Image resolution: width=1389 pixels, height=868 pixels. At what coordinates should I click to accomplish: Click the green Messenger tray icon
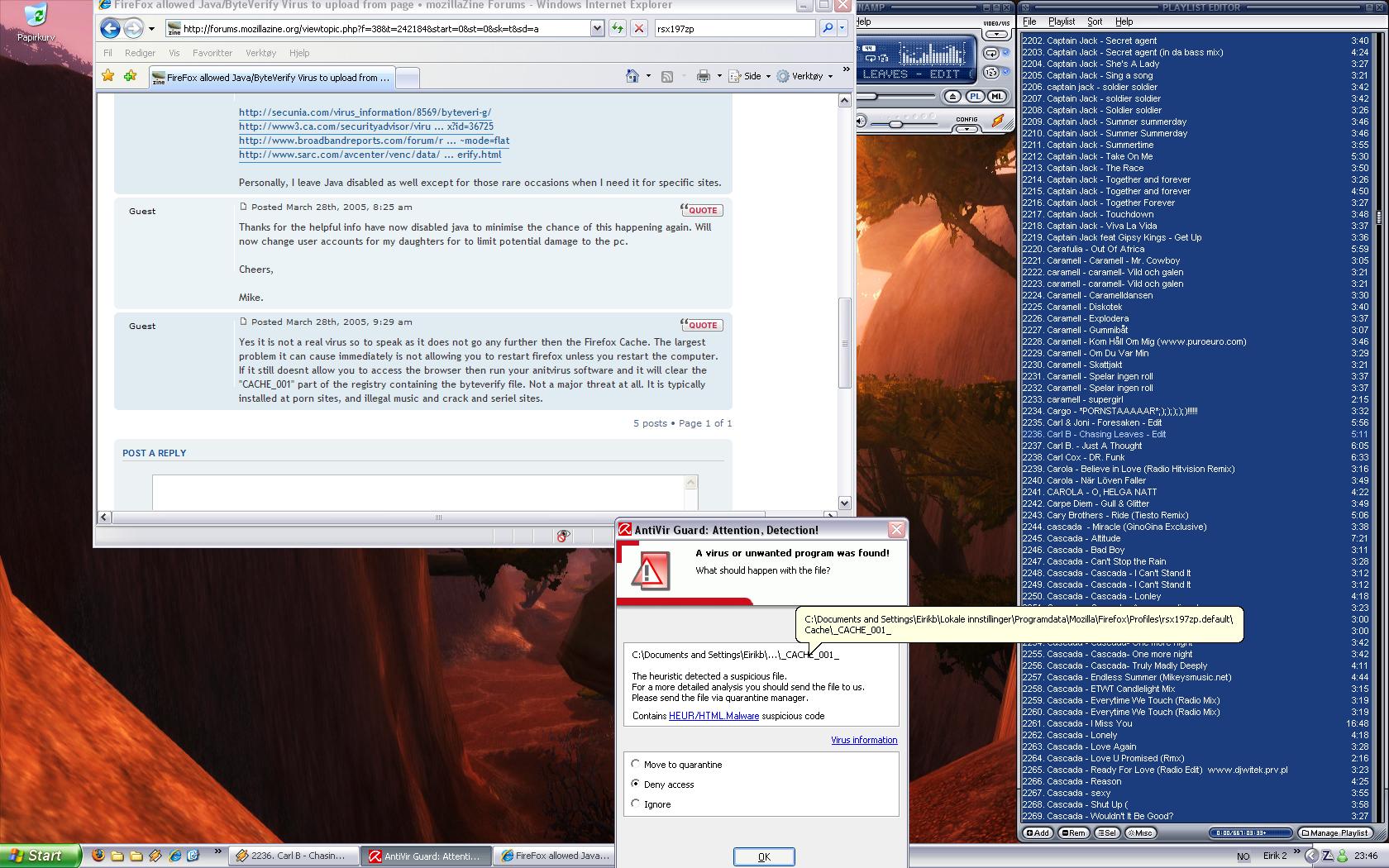click(x=1343, y=856)
